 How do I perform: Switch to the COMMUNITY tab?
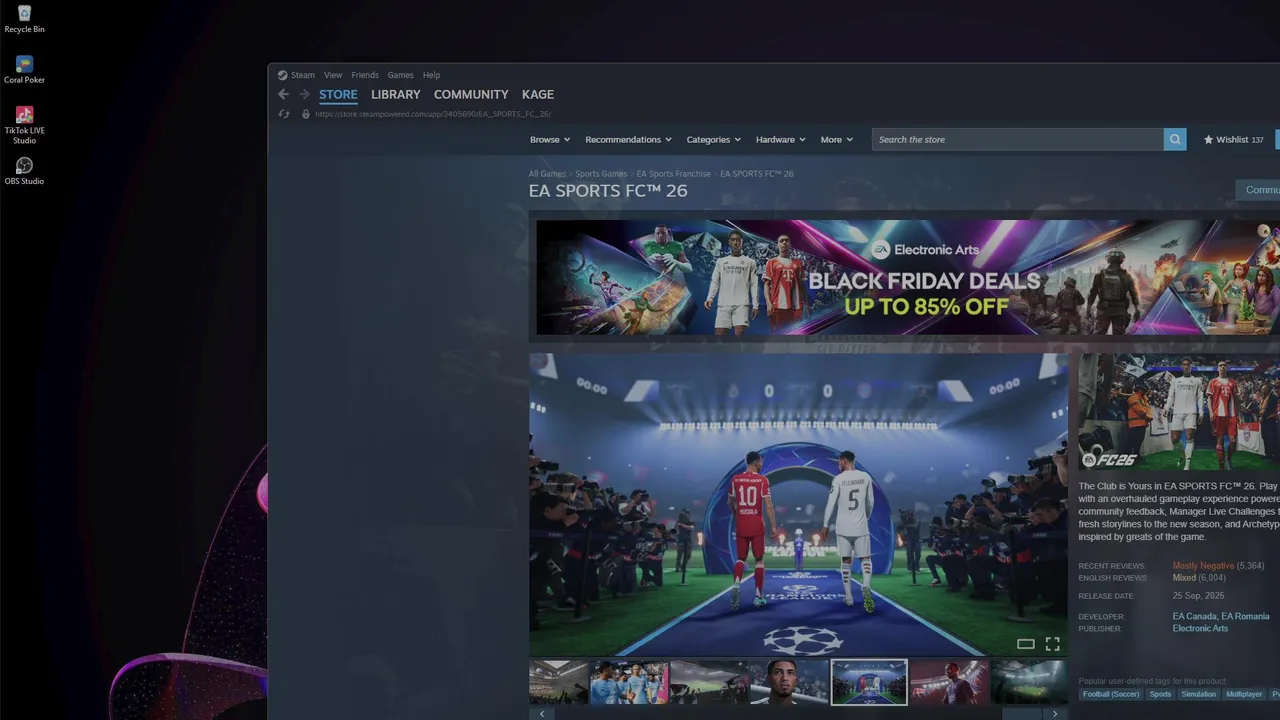(471, 95)
